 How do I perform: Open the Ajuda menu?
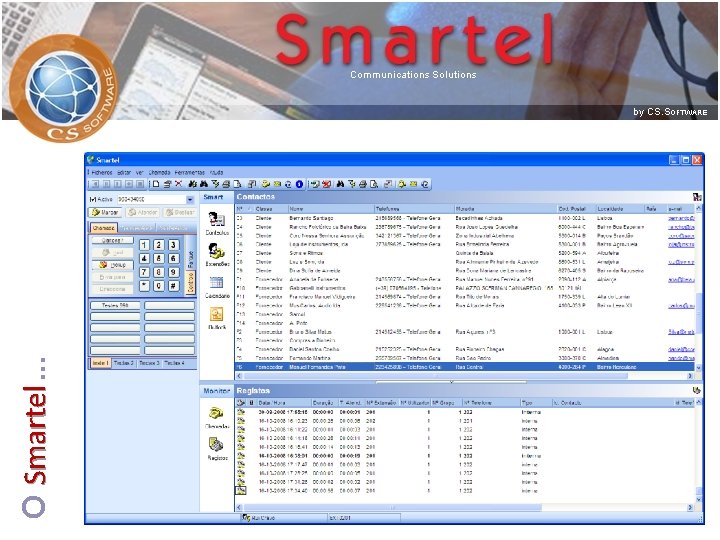point(216,173)
